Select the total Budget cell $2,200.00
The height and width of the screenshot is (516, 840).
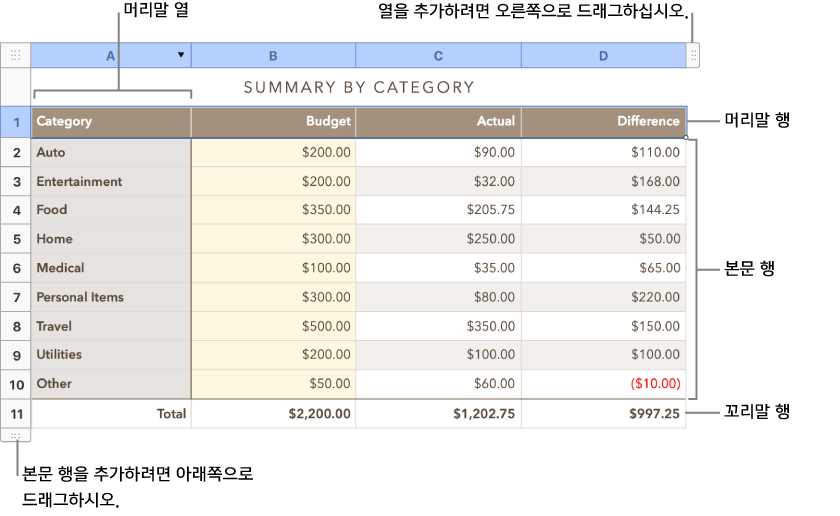point(273,414)
